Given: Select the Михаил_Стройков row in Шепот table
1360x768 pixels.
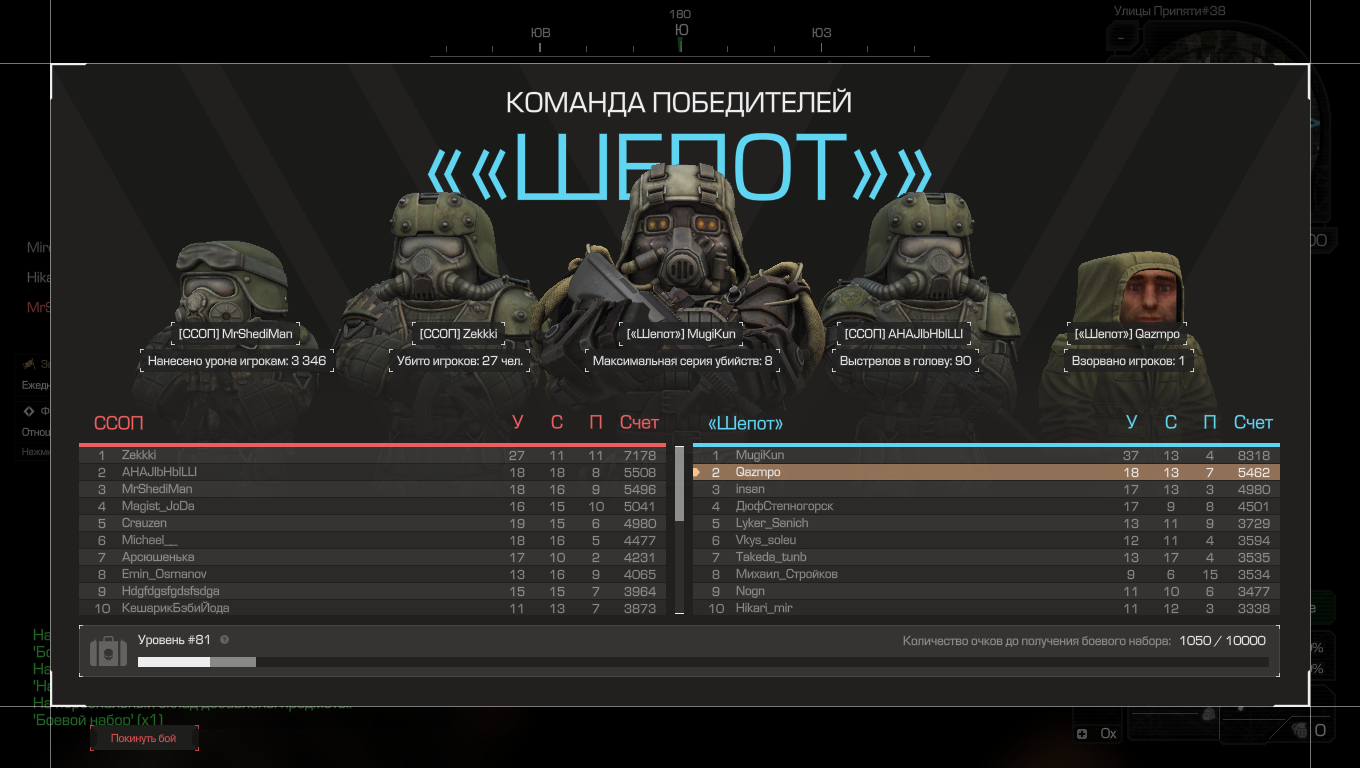Looking at the screenshot, I should [x=985, y=574].
